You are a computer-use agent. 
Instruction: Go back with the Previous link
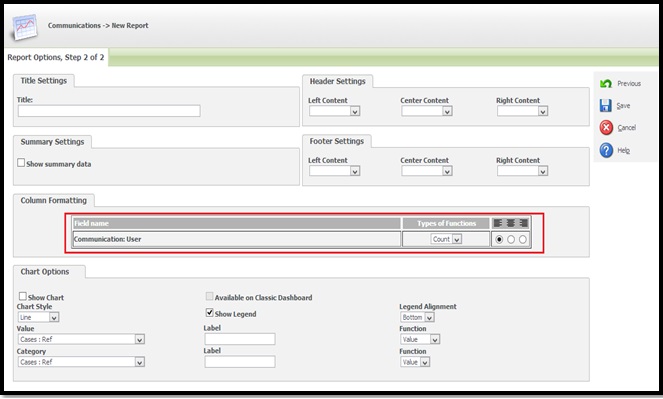pyautogui.click(x=629, y=84)
